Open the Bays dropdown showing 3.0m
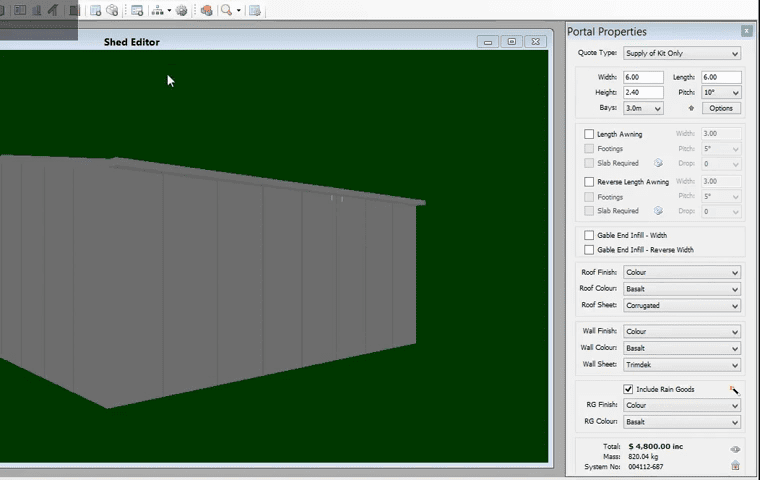The image size is (760, 480). tap(643, 108)
